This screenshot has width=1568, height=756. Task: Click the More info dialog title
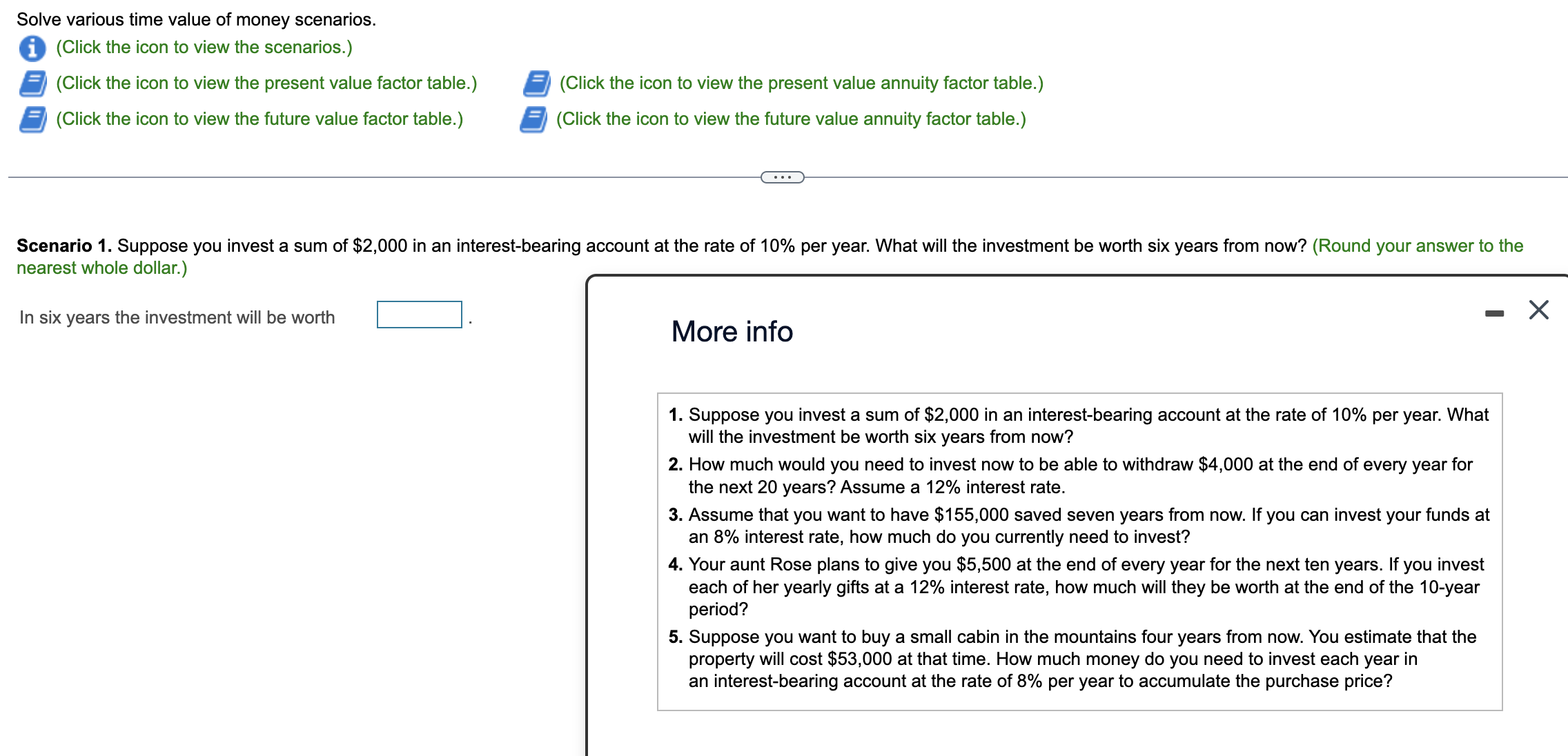[732, 331]
